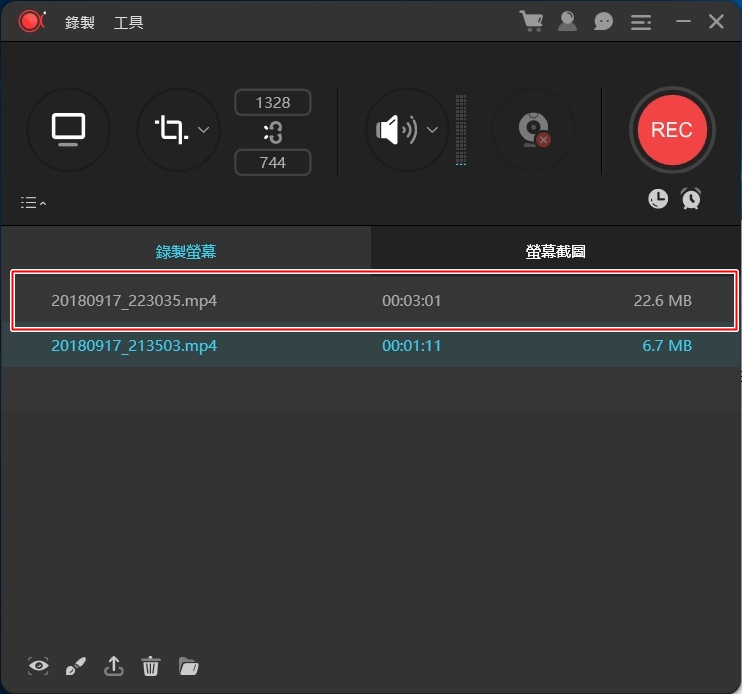
Task: Open the hamburger settings menu icon
Action: tap(641, 22)
